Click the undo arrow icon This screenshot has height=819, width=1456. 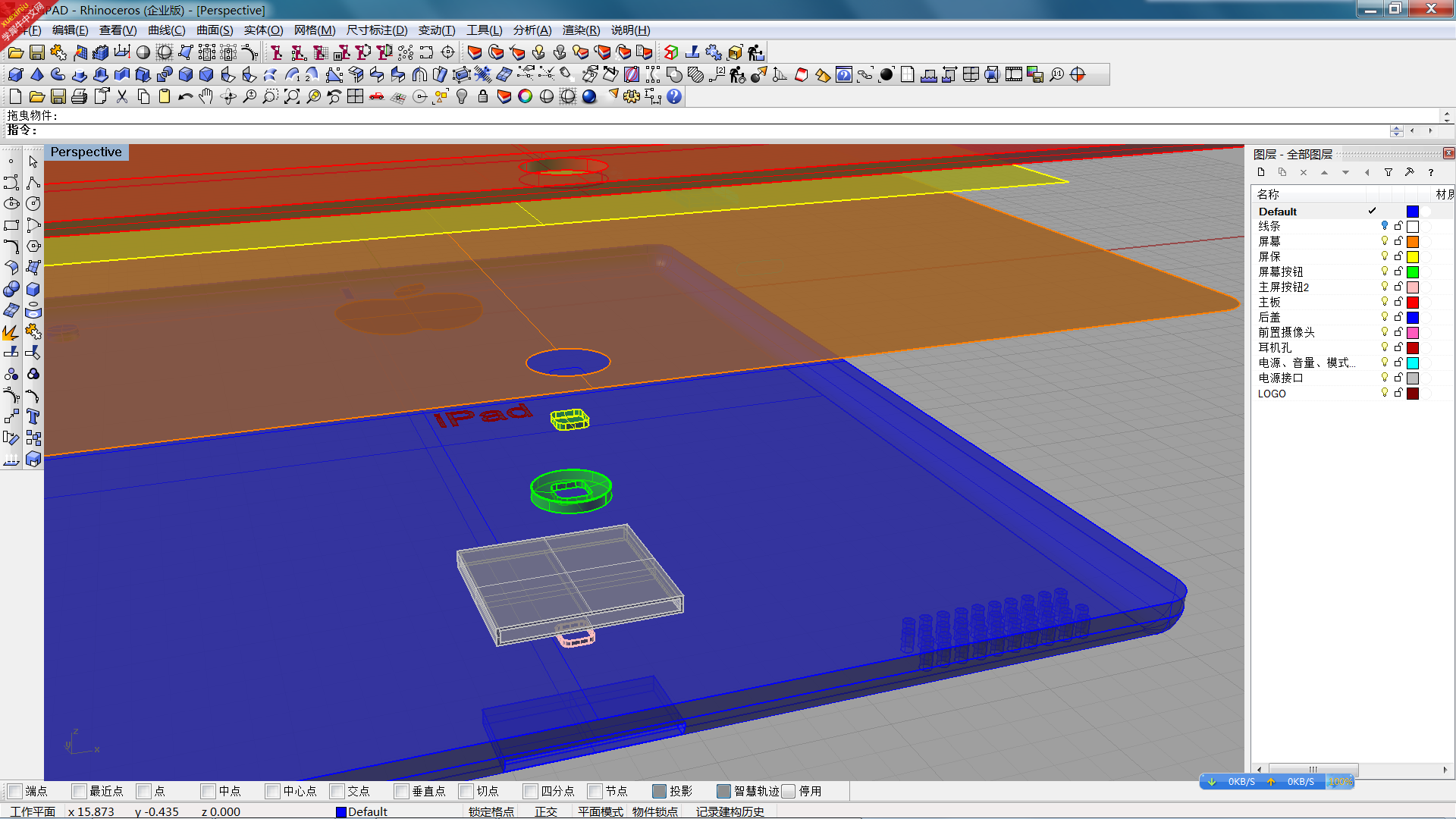click(185, 96)
